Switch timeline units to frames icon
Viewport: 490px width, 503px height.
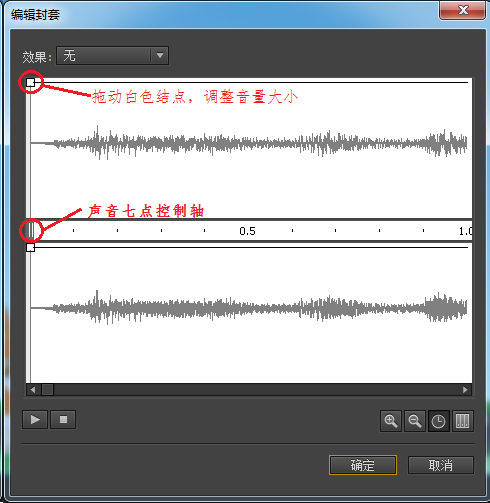[463, 421]
